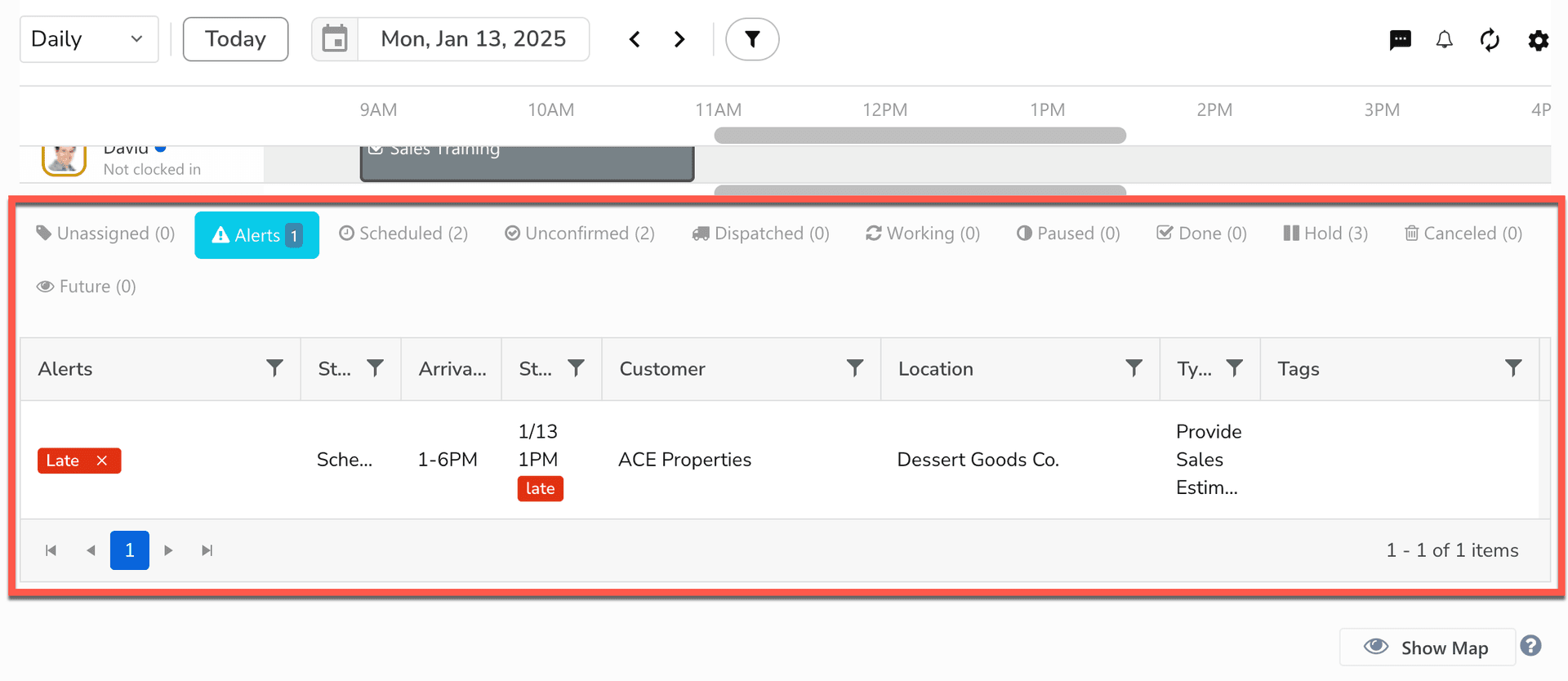Switch to the Done (0) tab
The width and height of the screenshot is (1568, 681).
[1201, 234]
